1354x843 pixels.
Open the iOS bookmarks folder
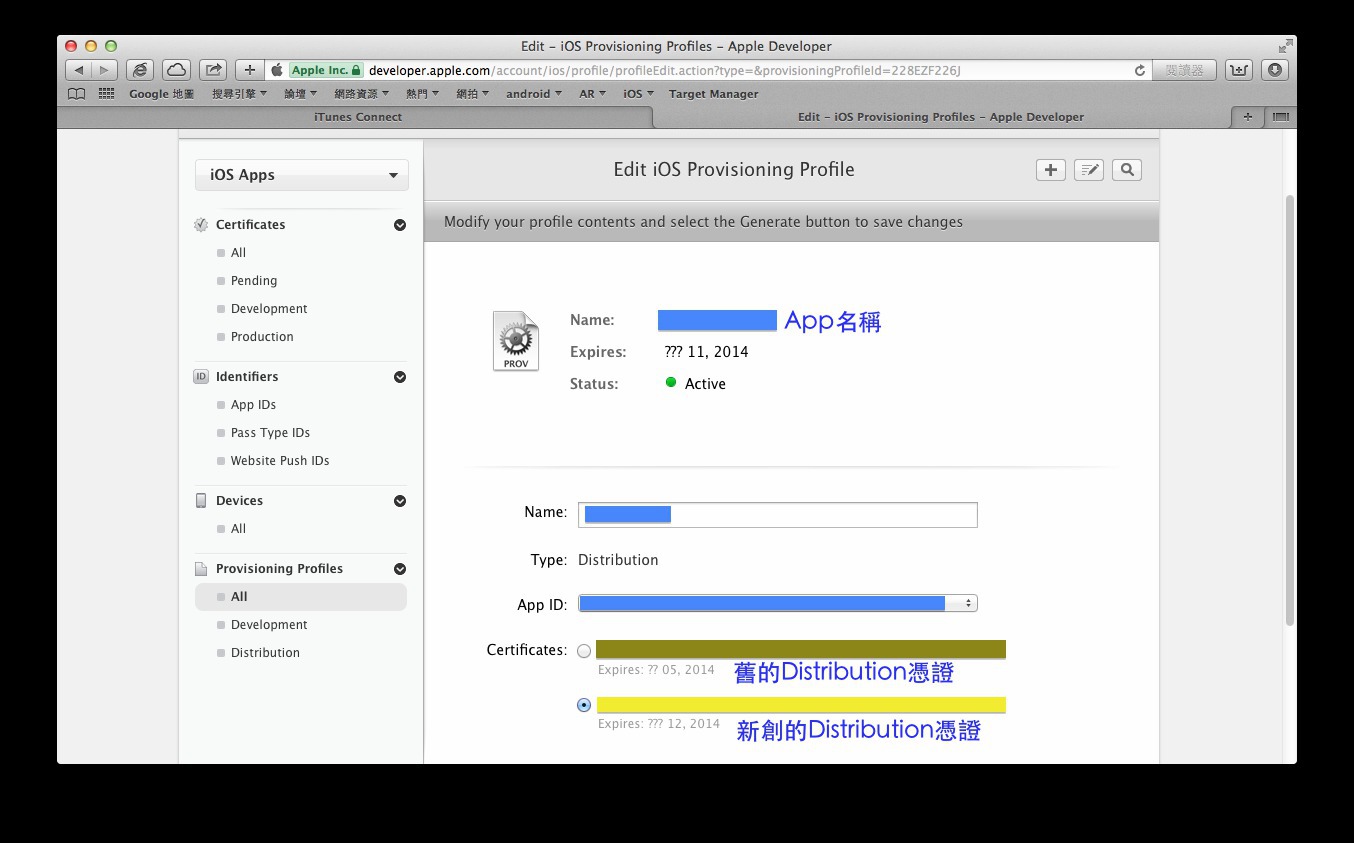[x=638, y=94]
